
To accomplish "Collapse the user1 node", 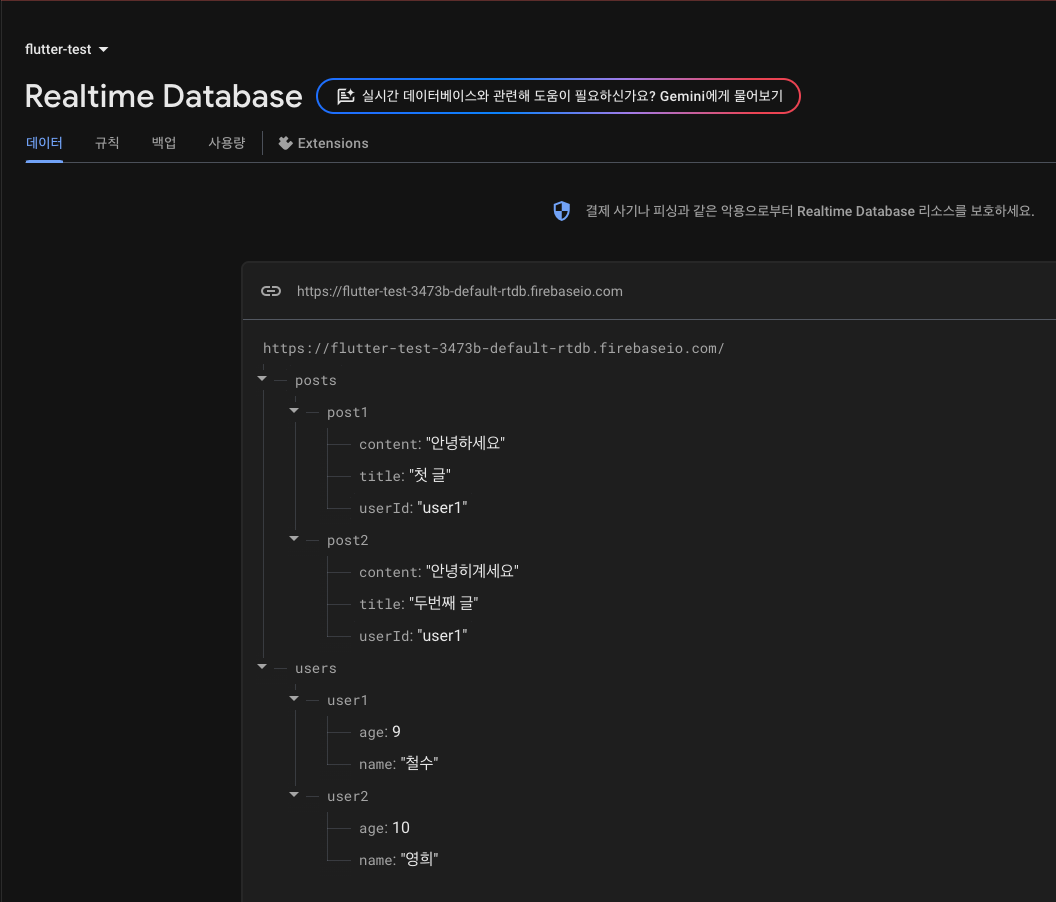I will click(x=294, y=699).
